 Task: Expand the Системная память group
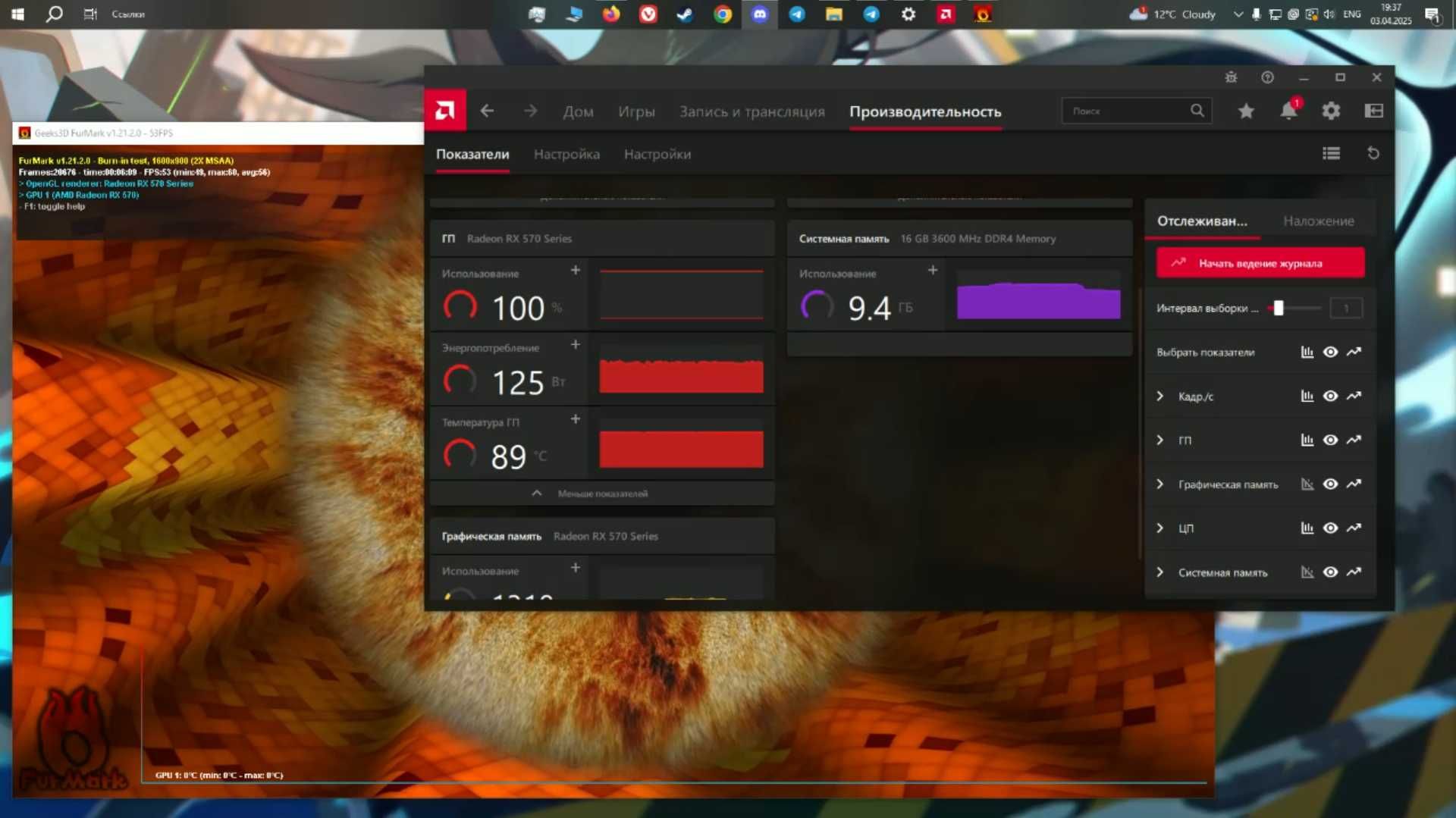point(1159,572)
